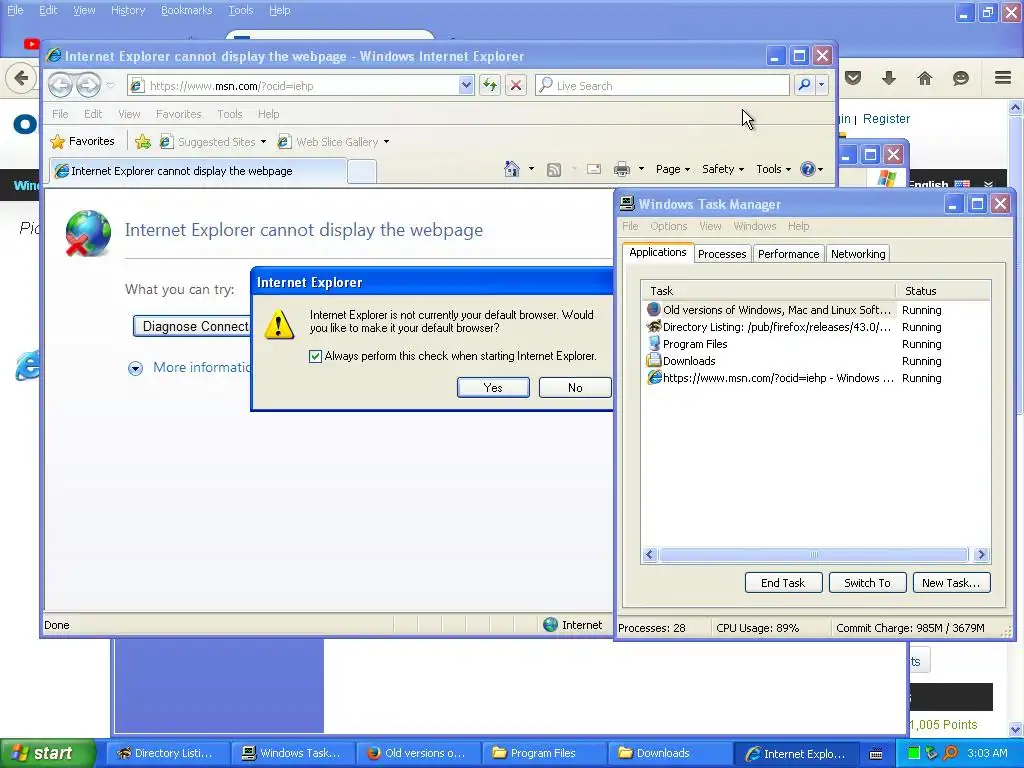Click Switch To button
Image resolution: width=1024 pixels, height=768 pixels.
point(867,583)
